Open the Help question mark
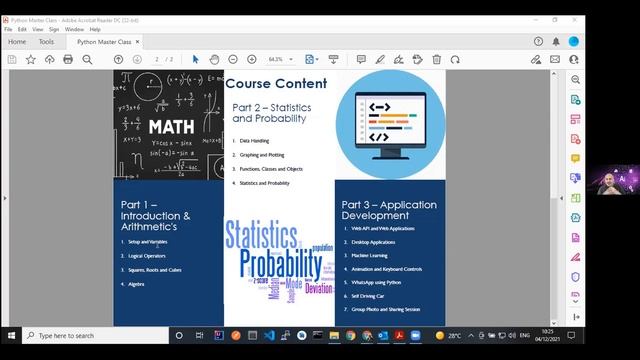The height and width of the screenshot is (360, 640). [538, 41]
